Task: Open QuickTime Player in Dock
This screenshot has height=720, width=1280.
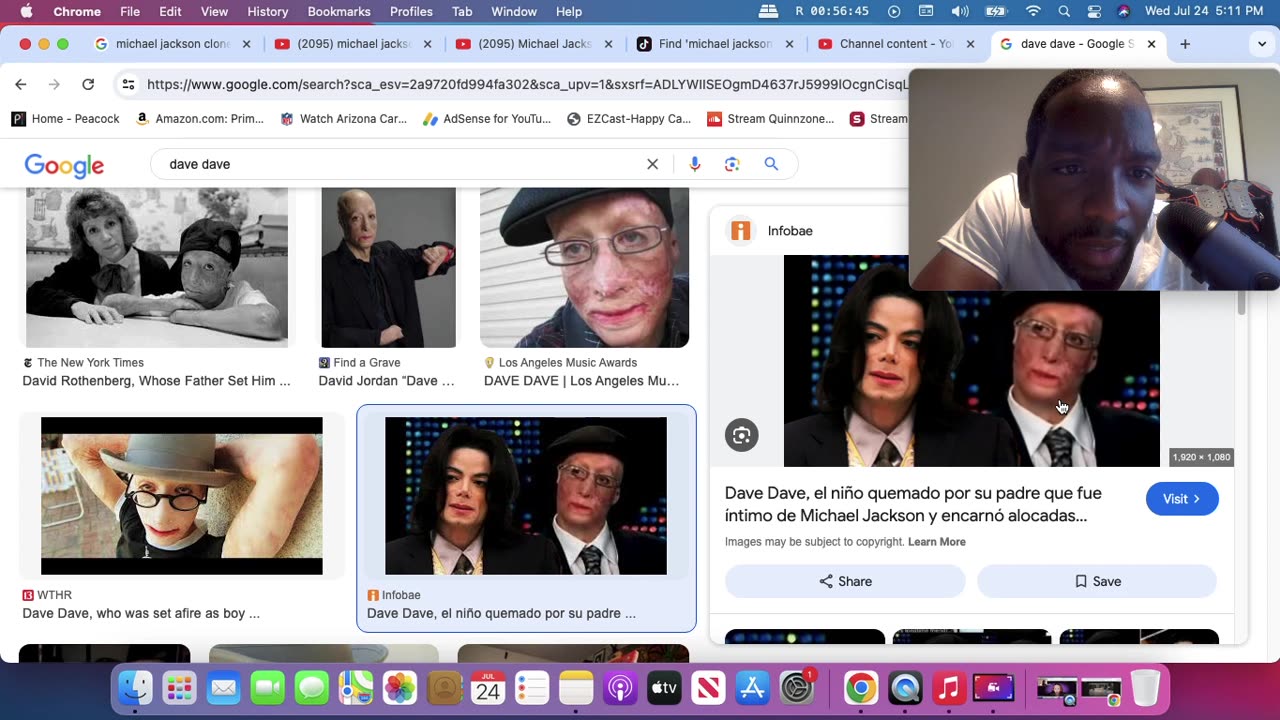Action: pos(905,688)
